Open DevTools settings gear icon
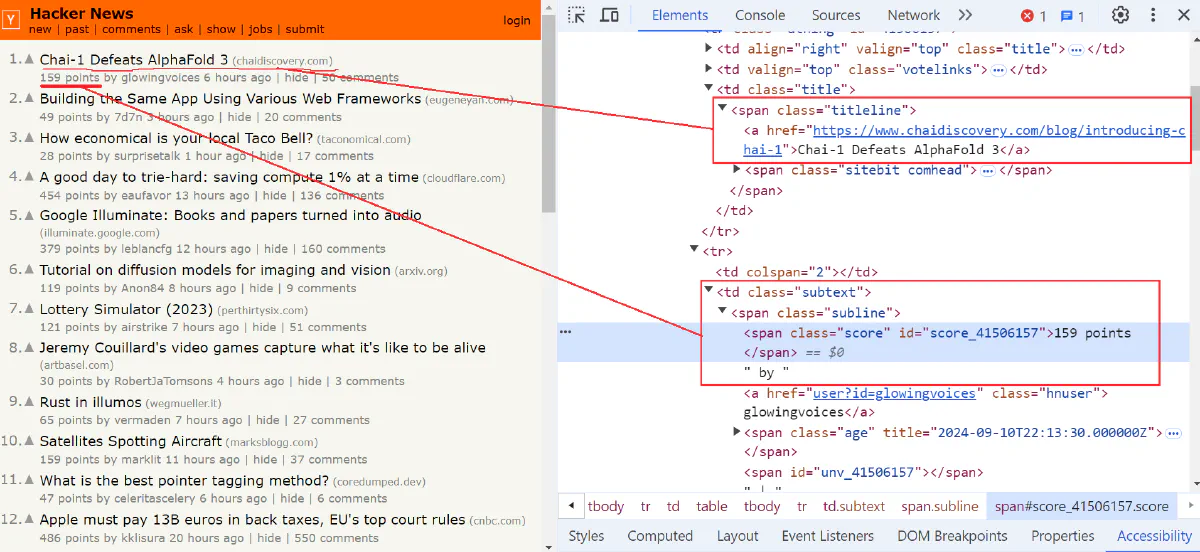Image resolution: width=1200 pixels, height=552 pixels. click(x=1121, y=15)
